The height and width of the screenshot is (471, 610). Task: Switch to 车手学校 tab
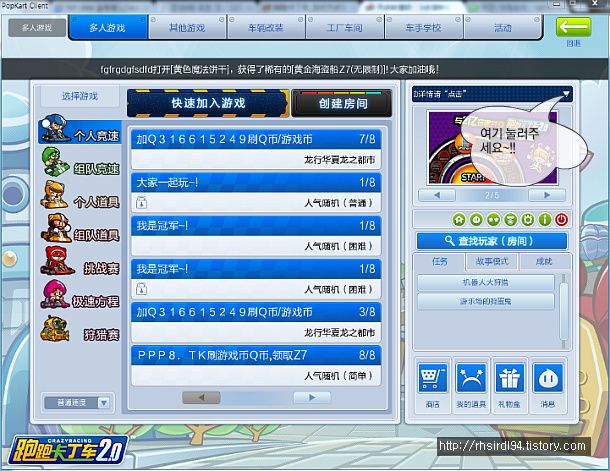click(424, 28)
